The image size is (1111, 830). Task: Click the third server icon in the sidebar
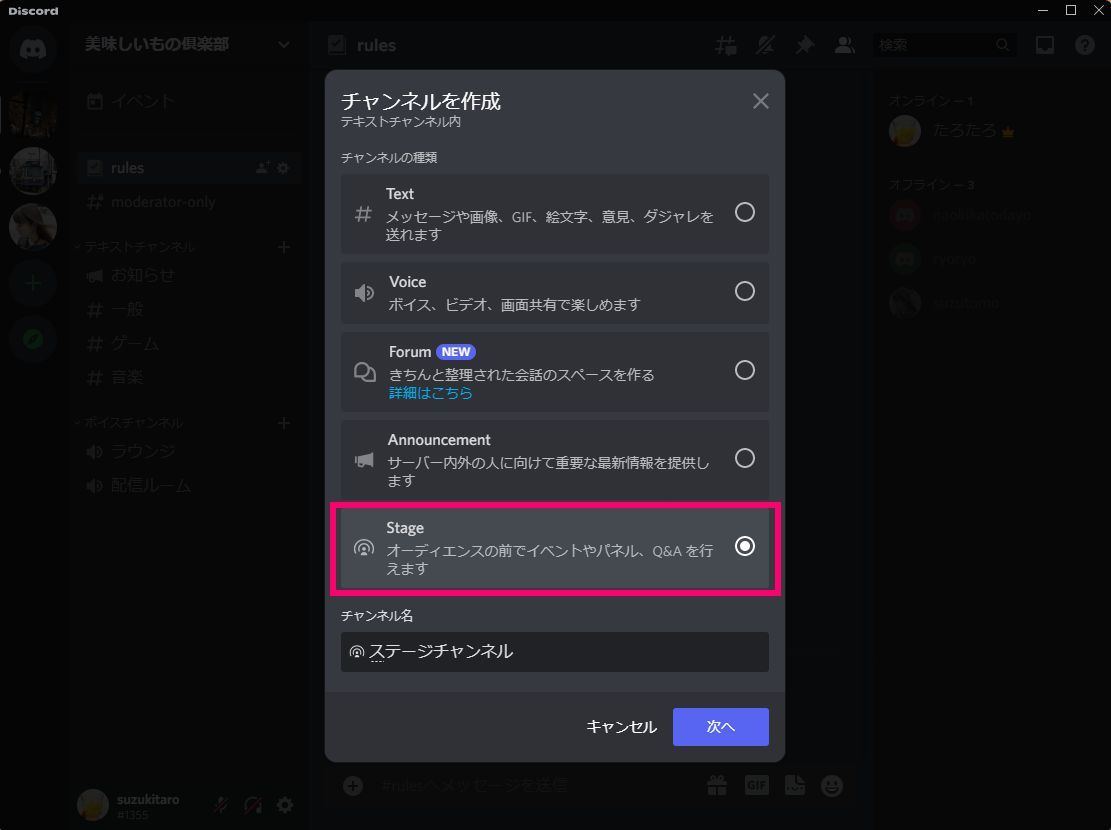tap(33, 227)
